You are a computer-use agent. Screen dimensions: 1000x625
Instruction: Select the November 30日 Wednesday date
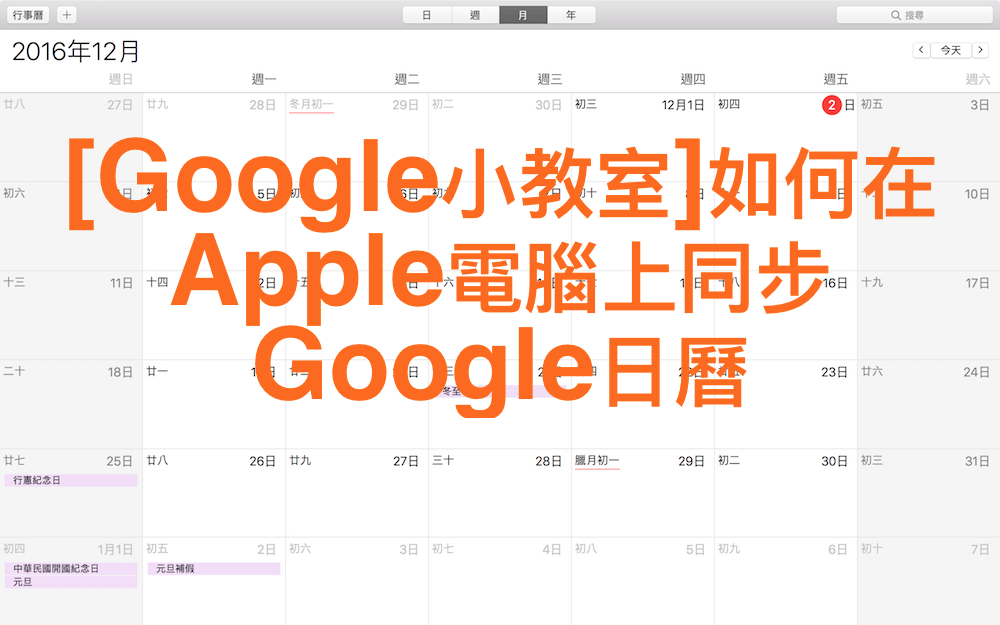[548, 105]
